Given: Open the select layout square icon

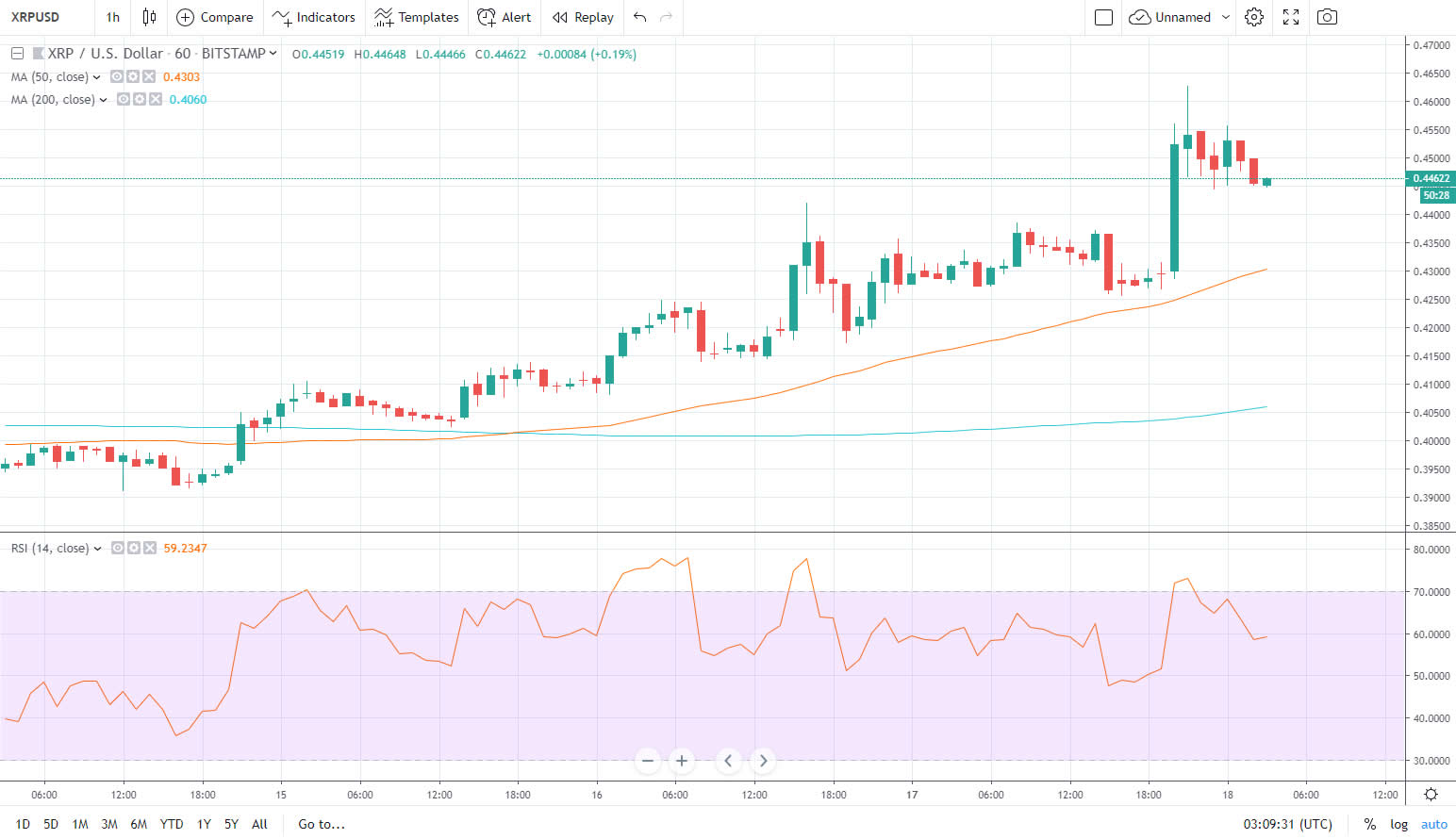Looking at the screenshot, I should (1103, 17).
